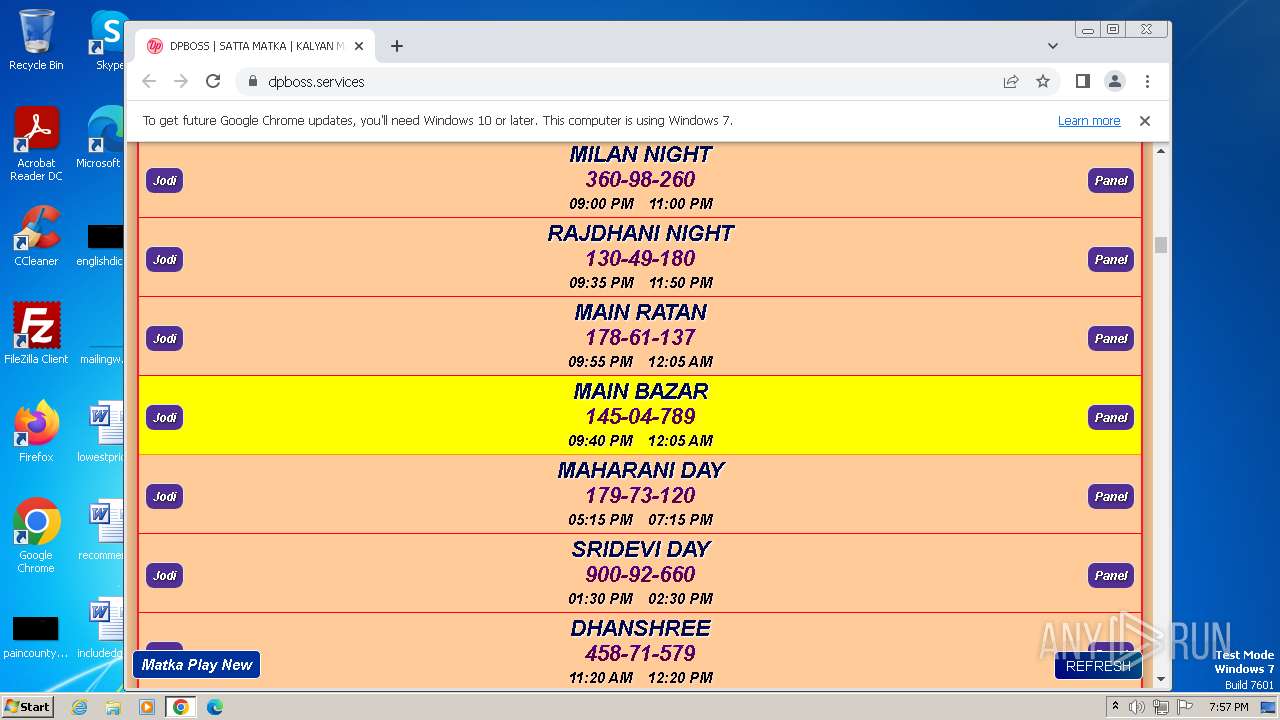Open the Windows Start menu
Viewport: 1280px width, 720px height.
coord(27,707)
